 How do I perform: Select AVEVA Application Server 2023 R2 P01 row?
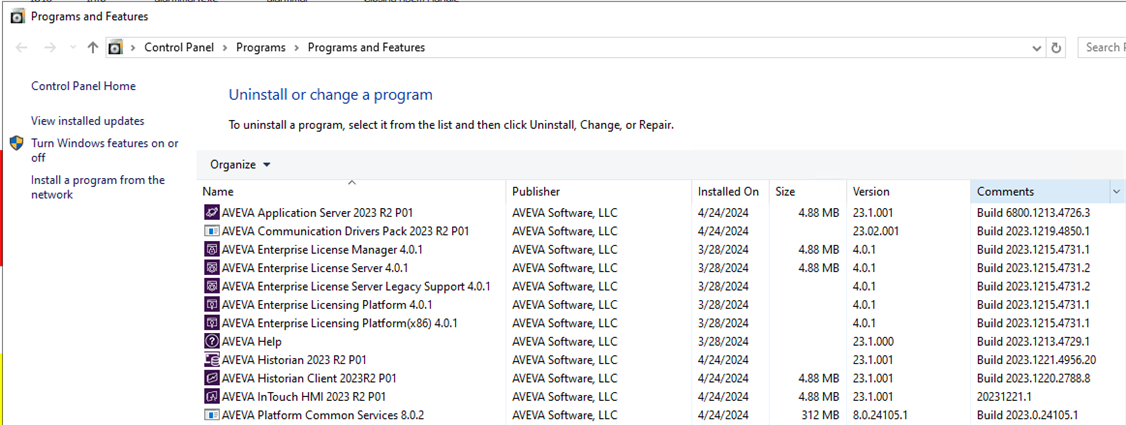click(661, 212)
